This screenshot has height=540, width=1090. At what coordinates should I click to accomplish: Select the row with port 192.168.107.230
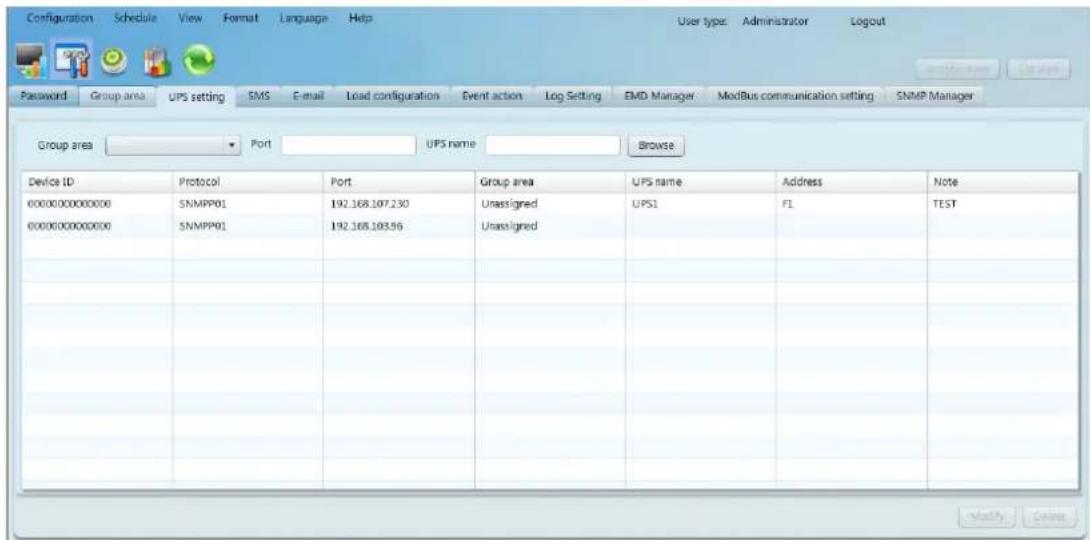tap(551, 204)
